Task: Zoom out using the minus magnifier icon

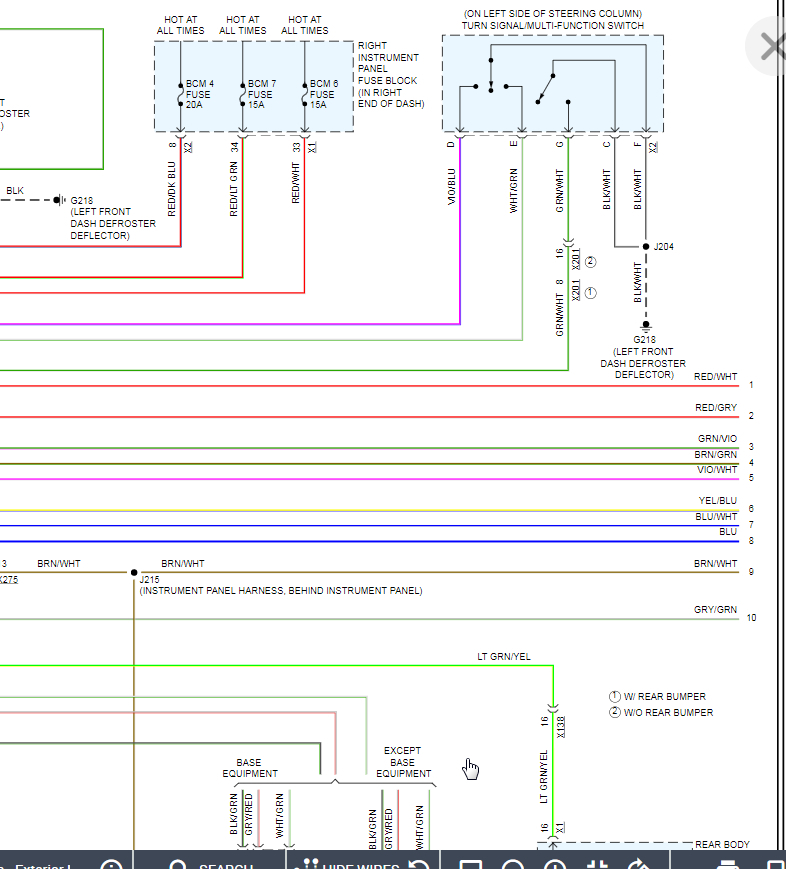Action: point(513,862)
